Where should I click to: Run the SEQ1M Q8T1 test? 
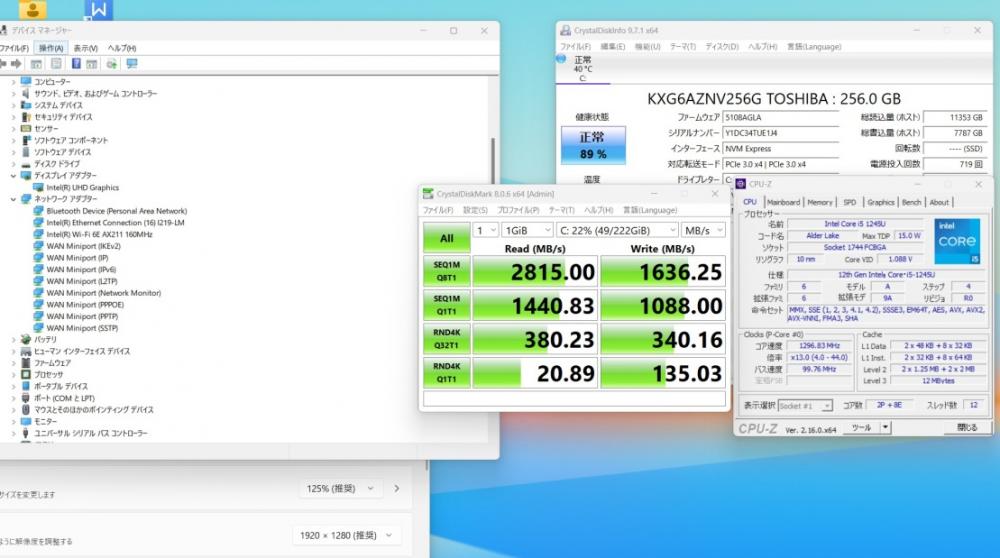pyautogui.click(x=446, y=272)
